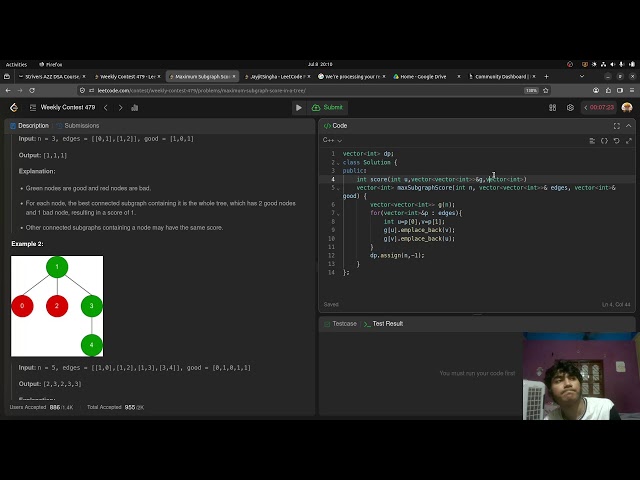Screen dimensions: 640x480
Task: Open the Community Dashboard browser tab
Action: click(x=502, y=76)
